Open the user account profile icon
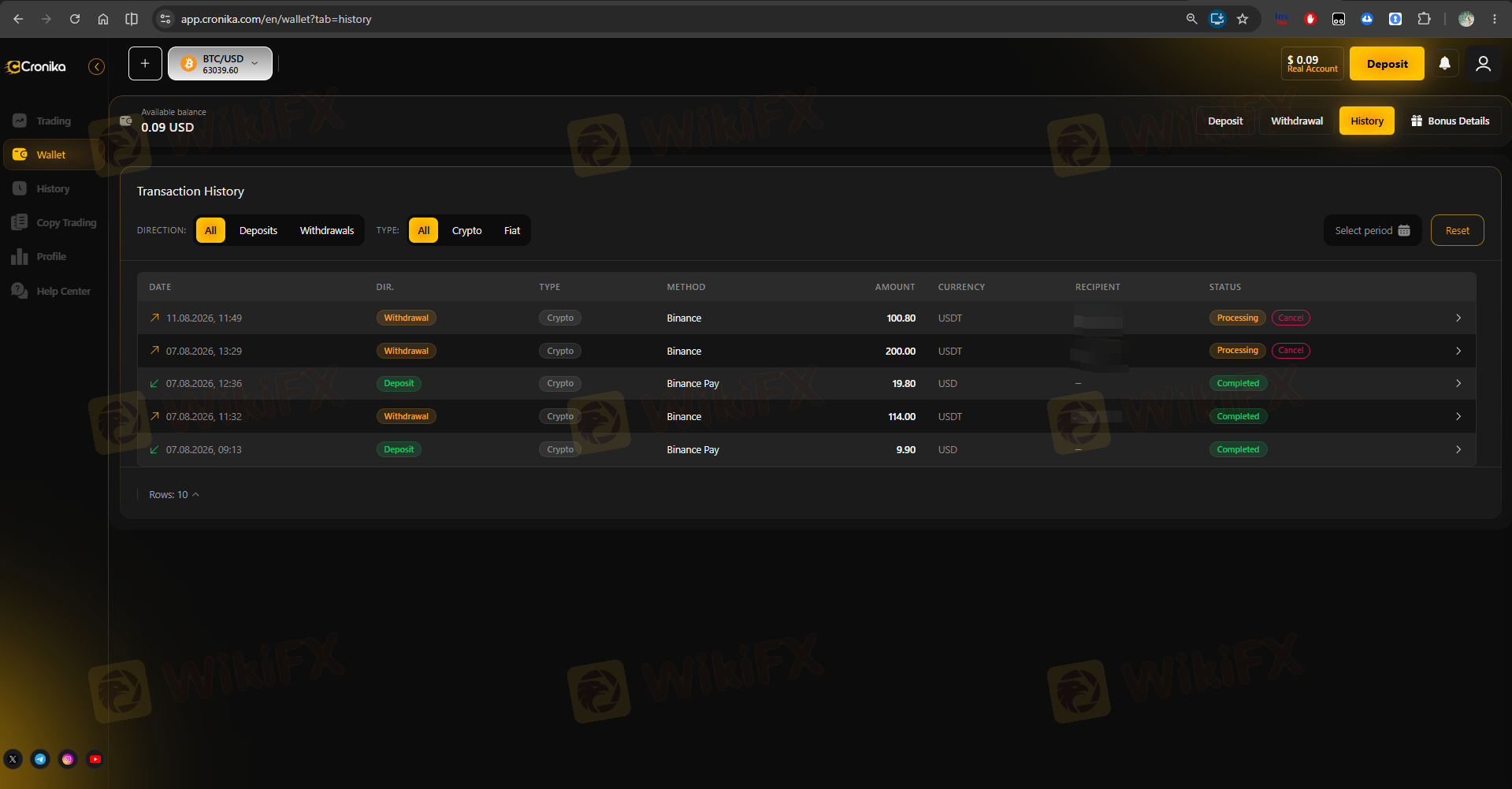The height and width of the screenshot is (789, 1512). coord(1483,64)
